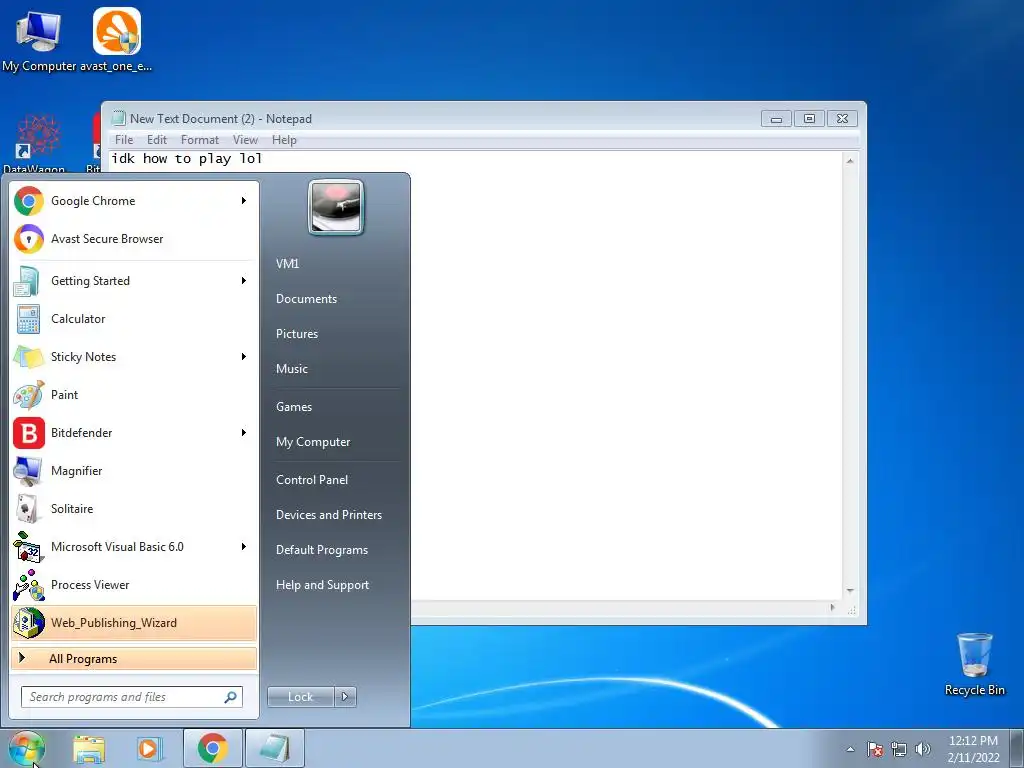1024x768 pixels.
Task: Open Calculator from Start menu
Action: tap(134, 319)
